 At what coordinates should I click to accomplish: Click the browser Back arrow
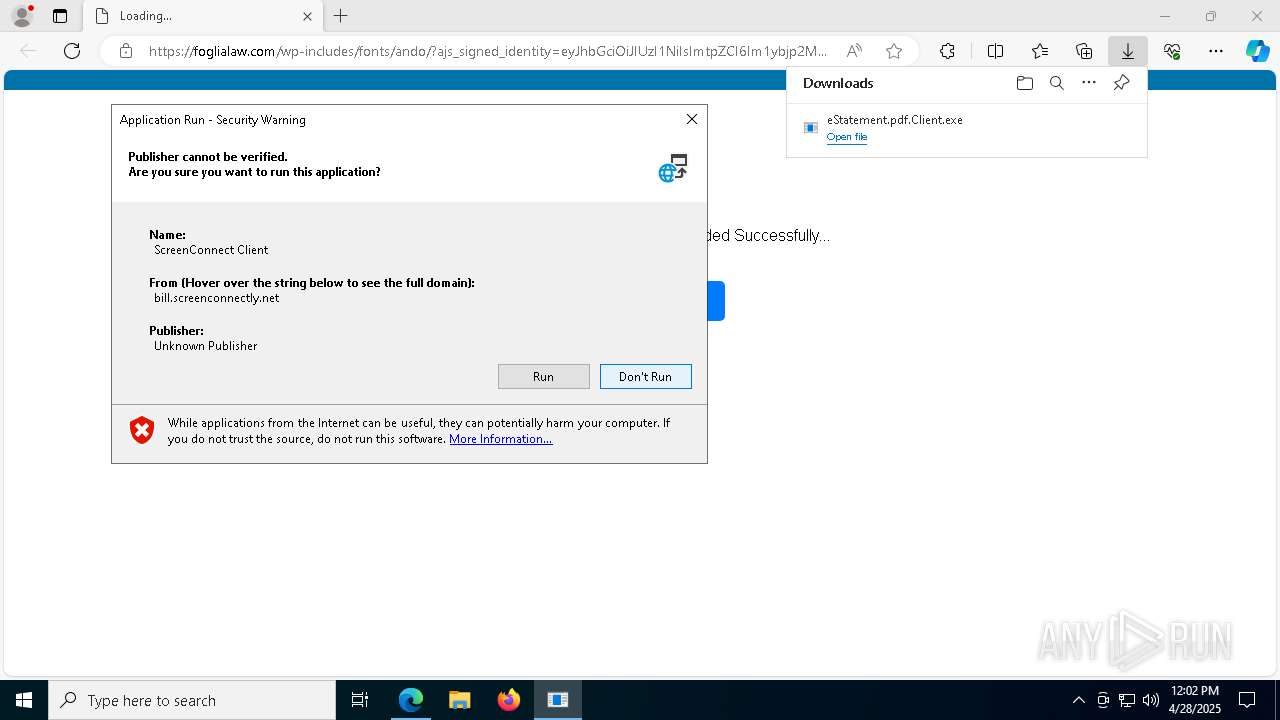28,51
